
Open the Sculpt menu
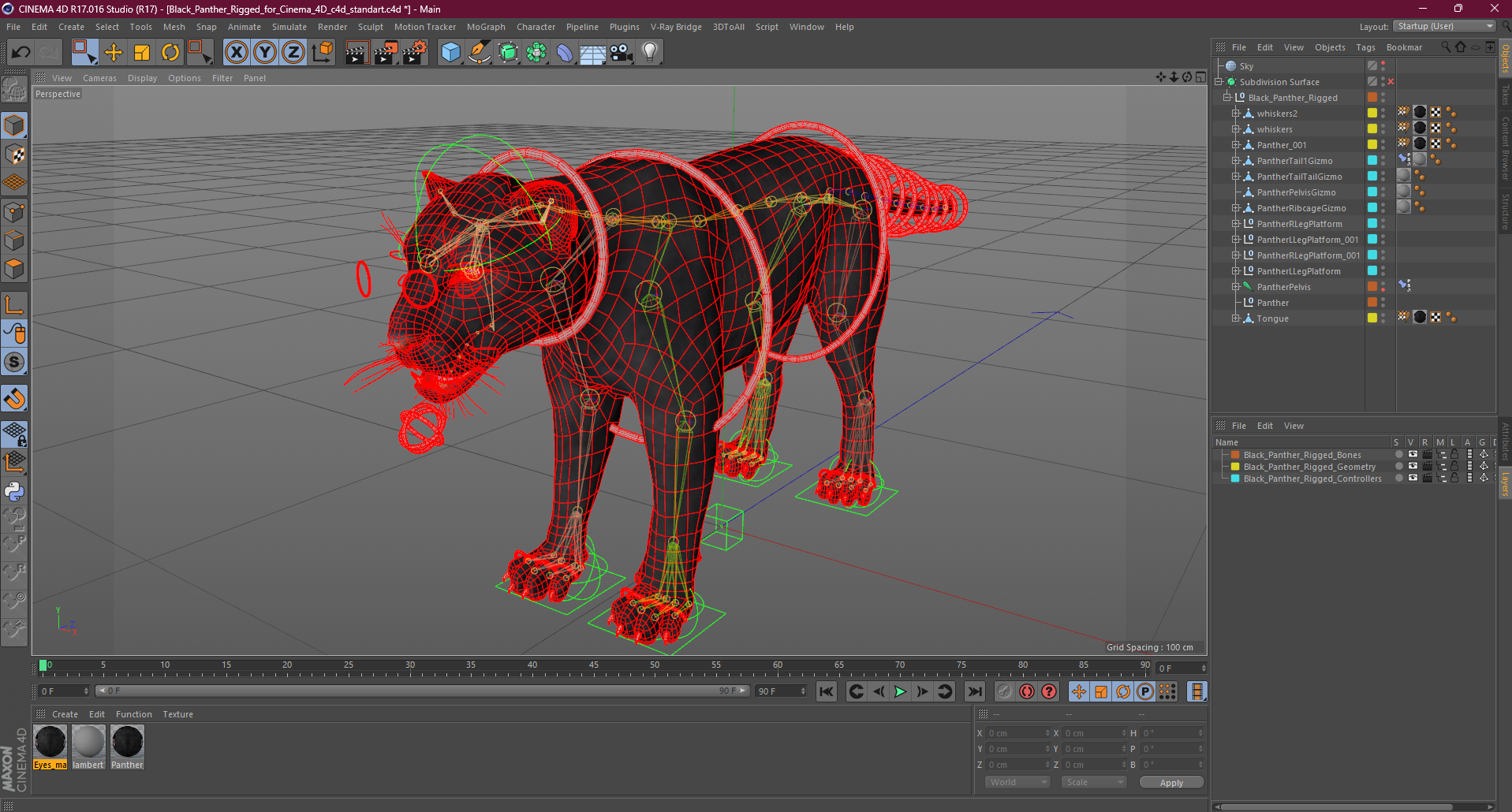coord(370,27)
